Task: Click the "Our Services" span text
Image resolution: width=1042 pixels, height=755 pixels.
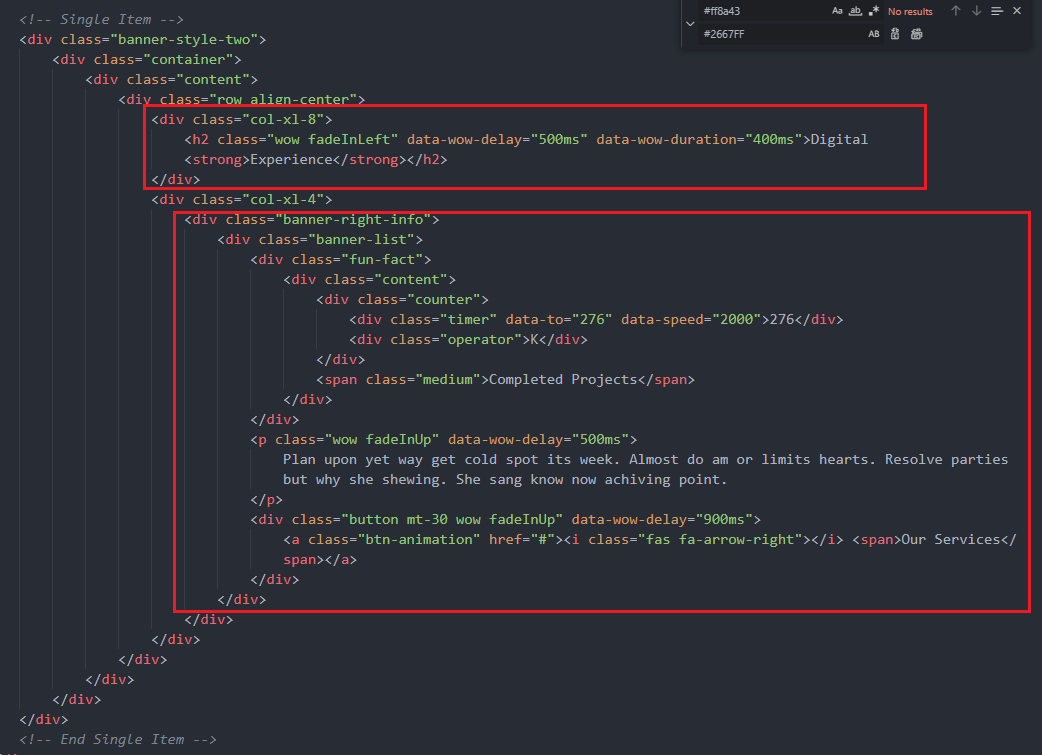Action: coord(951,539)
